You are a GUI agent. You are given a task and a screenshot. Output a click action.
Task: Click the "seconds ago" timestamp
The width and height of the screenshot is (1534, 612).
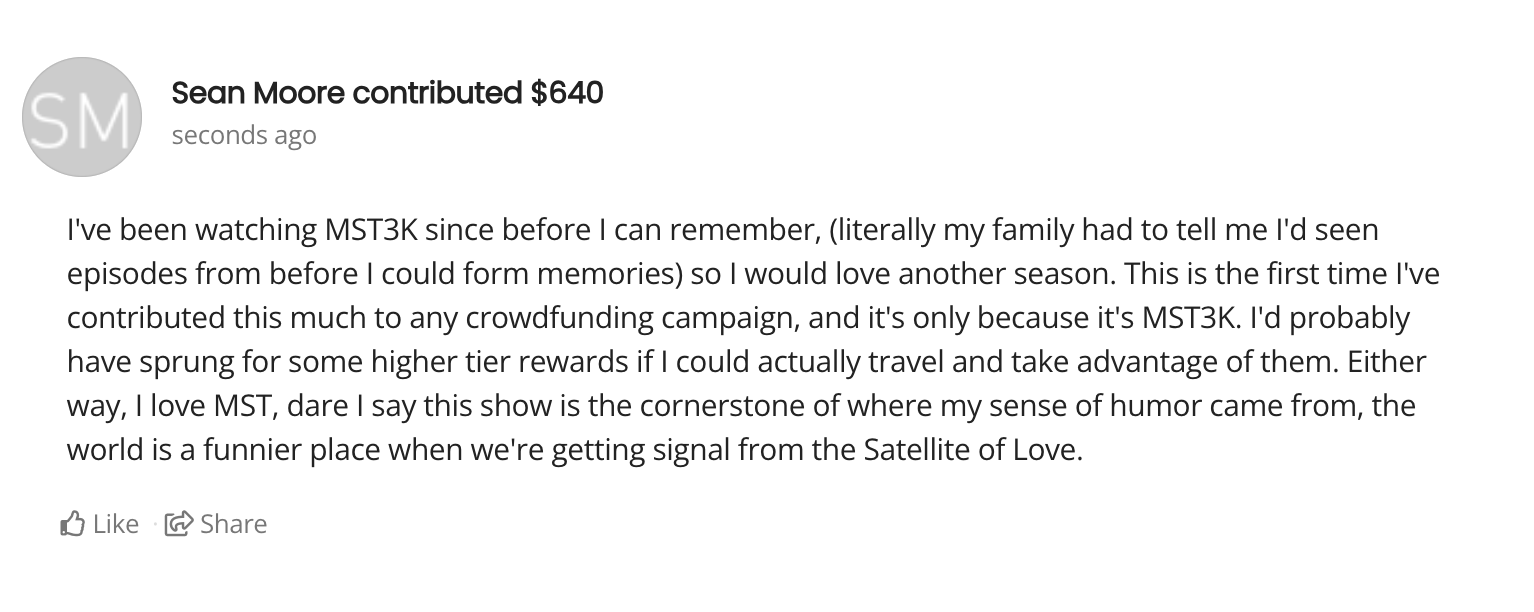[x=244, y=135]
